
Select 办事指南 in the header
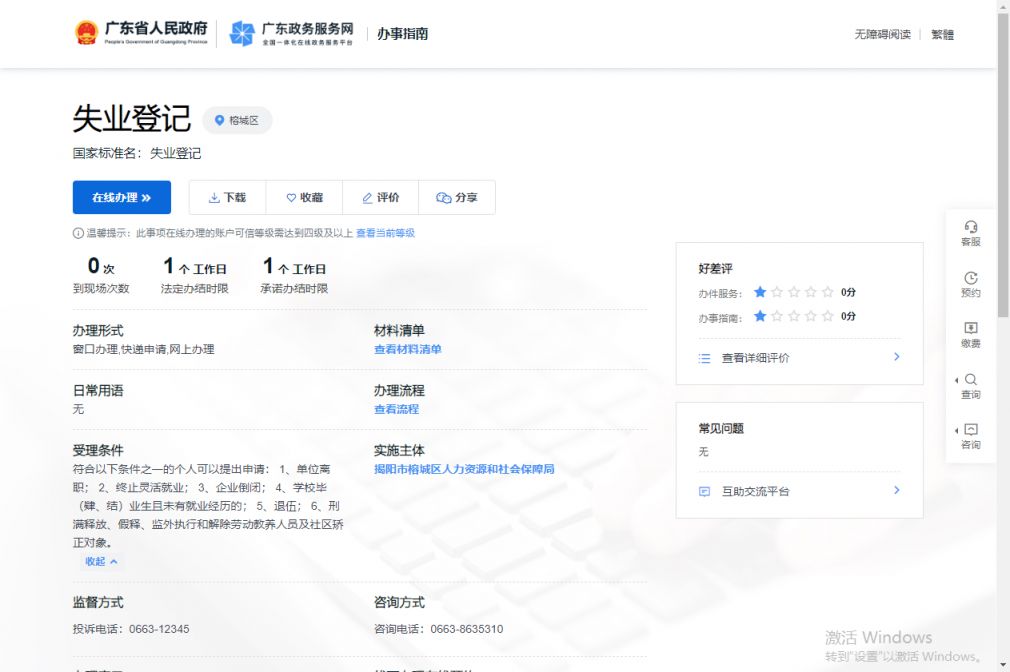[402, 34]
